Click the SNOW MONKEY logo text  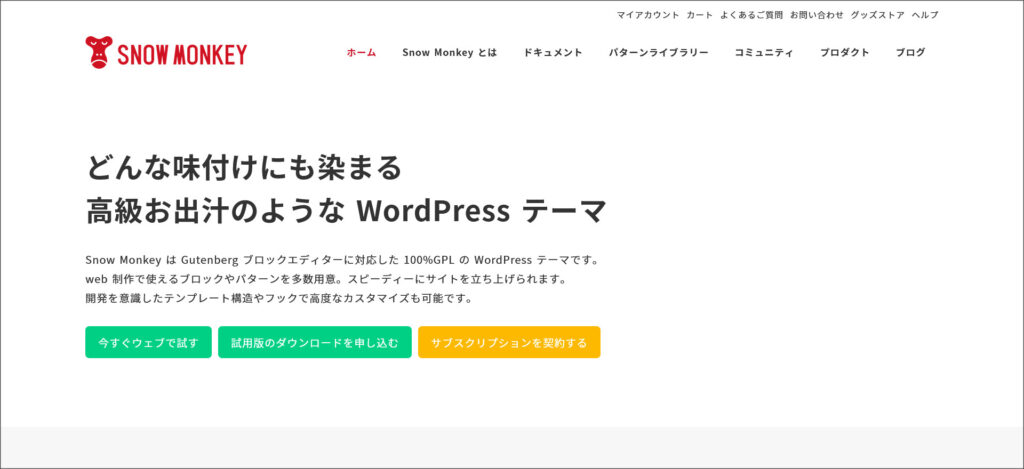[181, 55]
